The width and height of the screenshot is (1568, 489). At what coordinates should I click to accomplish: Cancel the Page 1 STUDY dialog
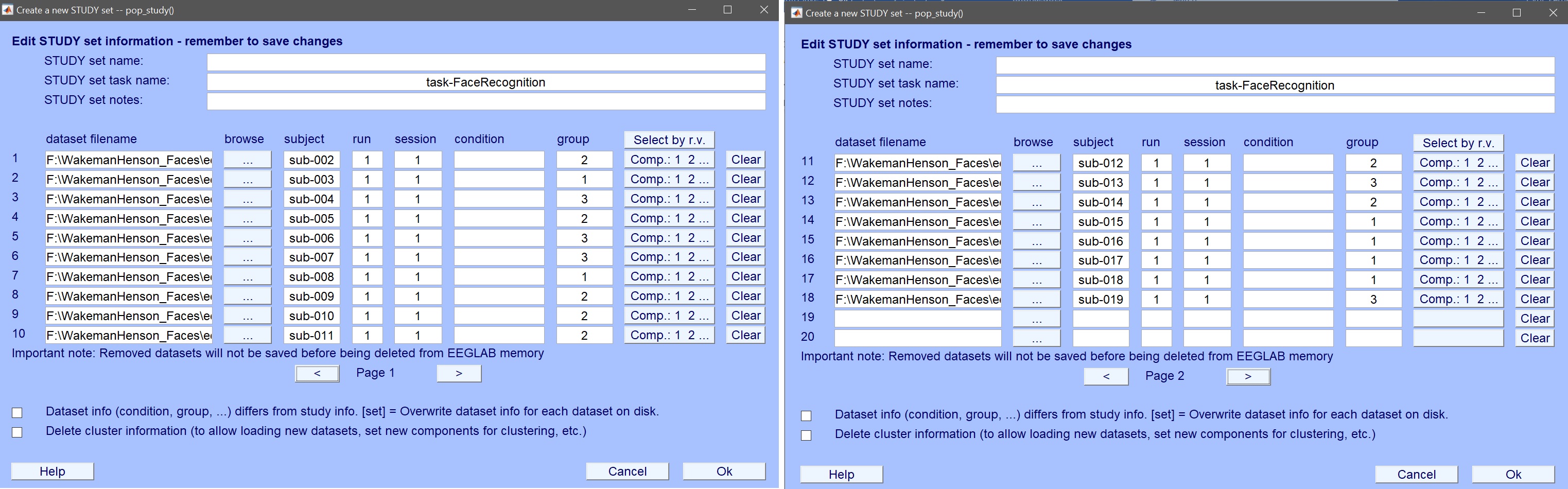[627, 471]
